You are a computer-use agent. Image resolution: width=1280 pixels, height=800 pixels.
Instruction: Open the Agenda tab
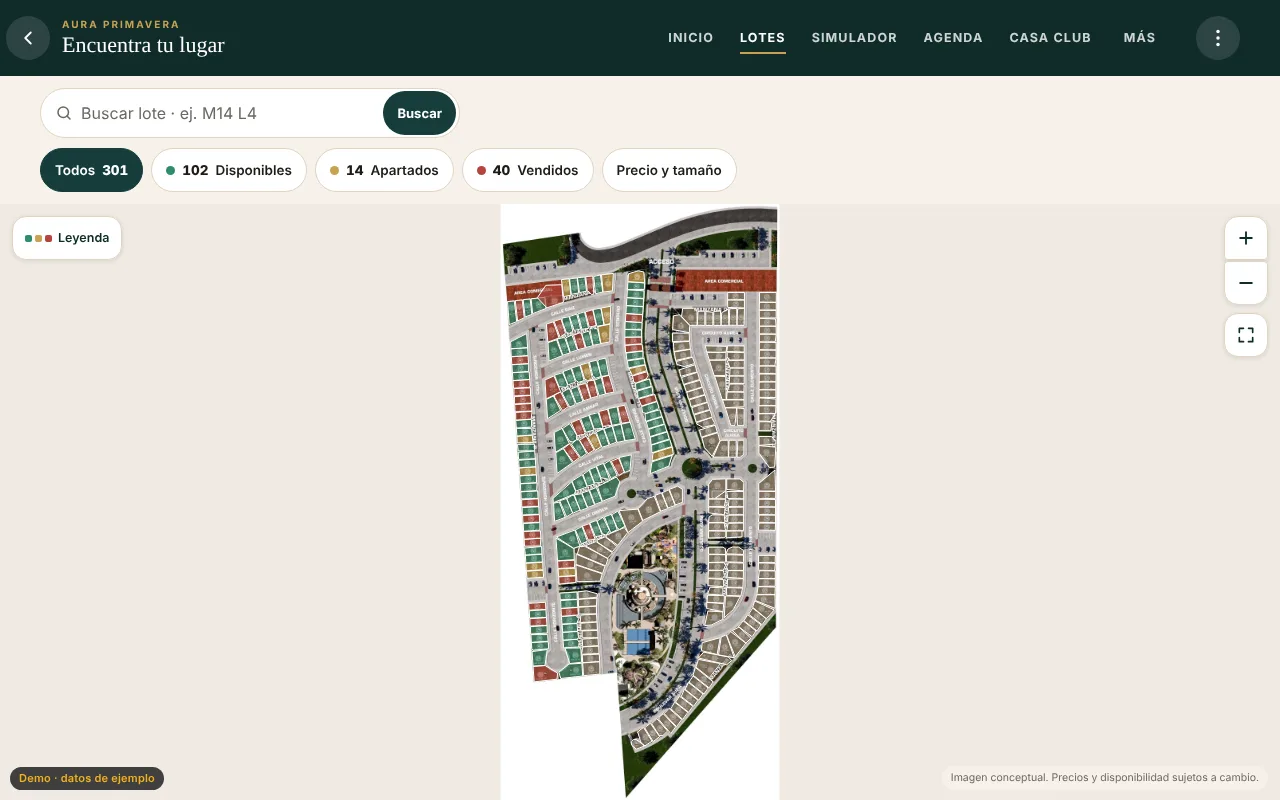953,38
